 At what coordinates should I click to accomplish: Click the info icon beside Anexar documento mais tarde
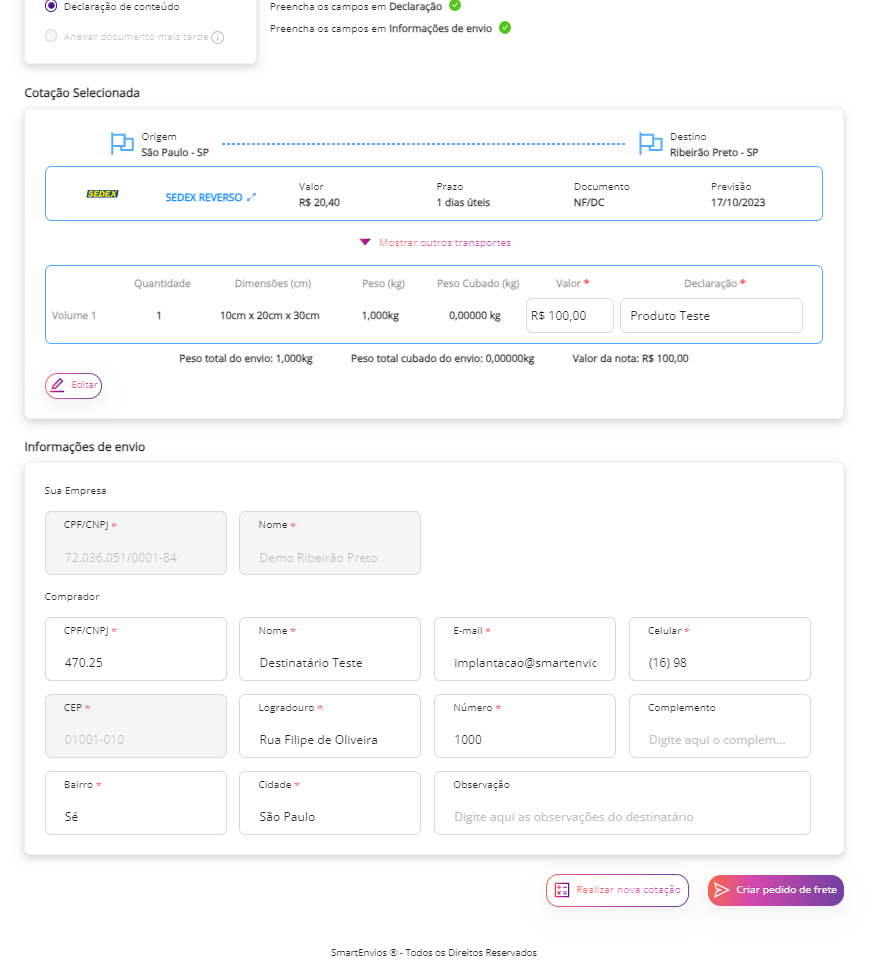pyautogui.click(x=217, y=38)
